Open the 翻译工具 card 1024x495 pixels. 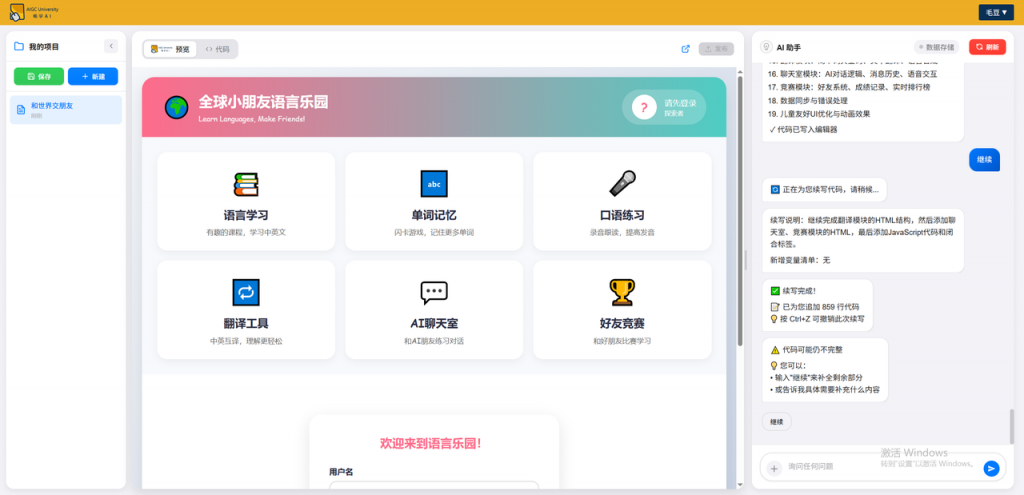tap(246, 309)
